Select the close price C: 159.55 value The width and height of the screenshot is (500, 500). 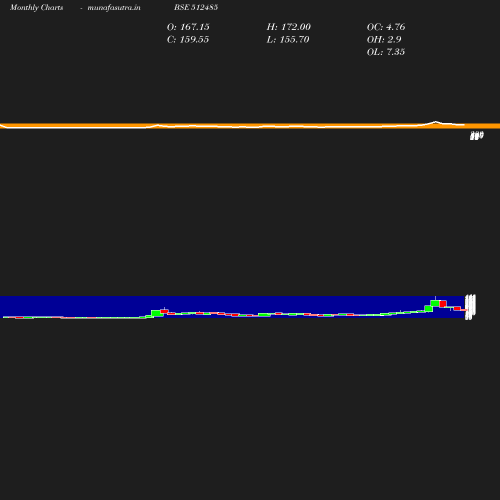point(188,40)
